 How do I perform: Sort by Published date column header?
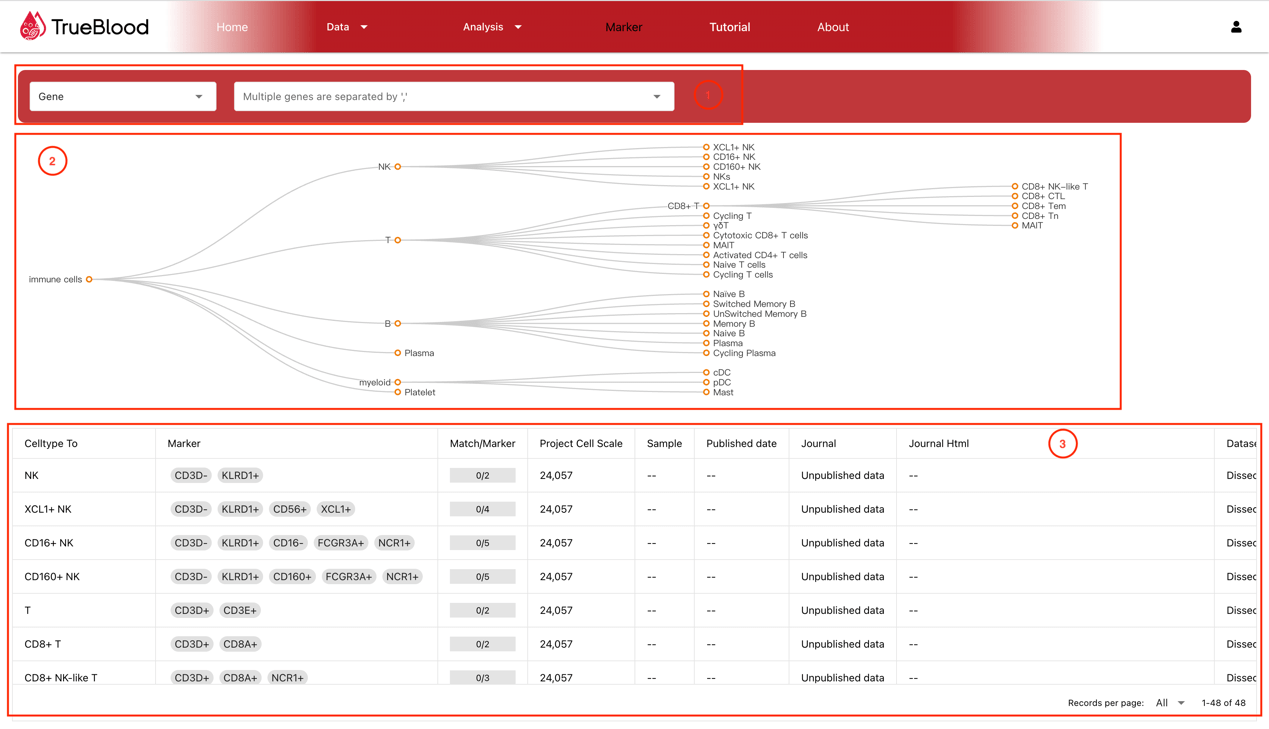tap(741, 443)
